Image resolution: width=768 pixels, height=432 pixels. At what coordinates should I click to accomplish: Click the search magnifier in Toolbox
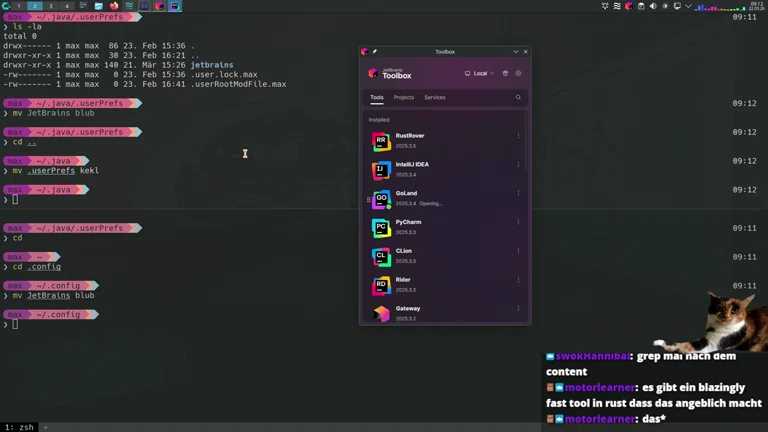point(518,98)
